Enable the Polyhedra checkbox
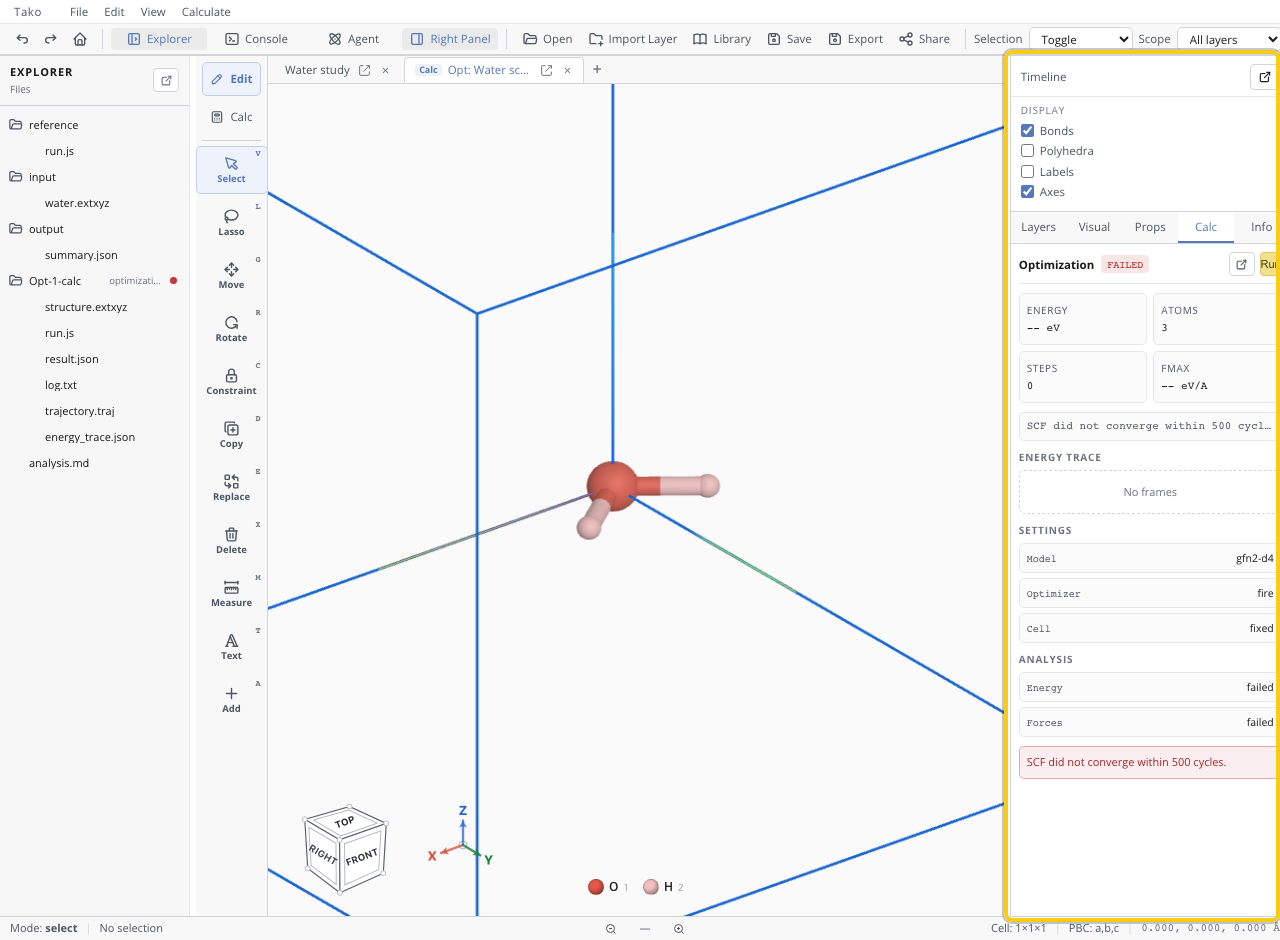The image size is (1280, 940). 1027,151
